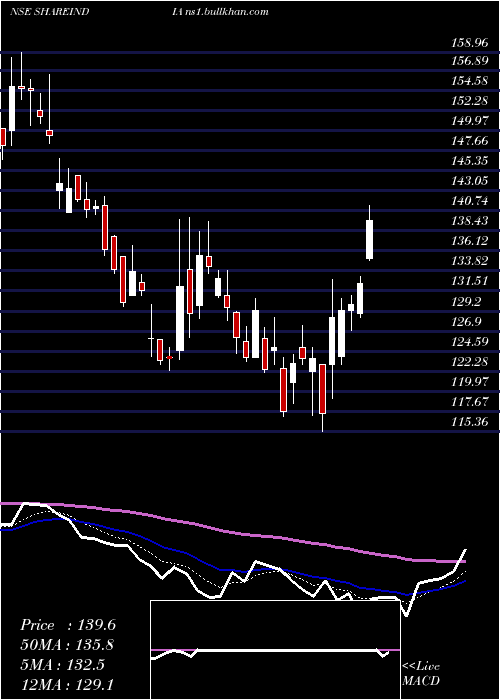This screenshot has height=700, width=500.
Task: Click the 5MA : 132.5 readout
Action: [x=62, y=665]
